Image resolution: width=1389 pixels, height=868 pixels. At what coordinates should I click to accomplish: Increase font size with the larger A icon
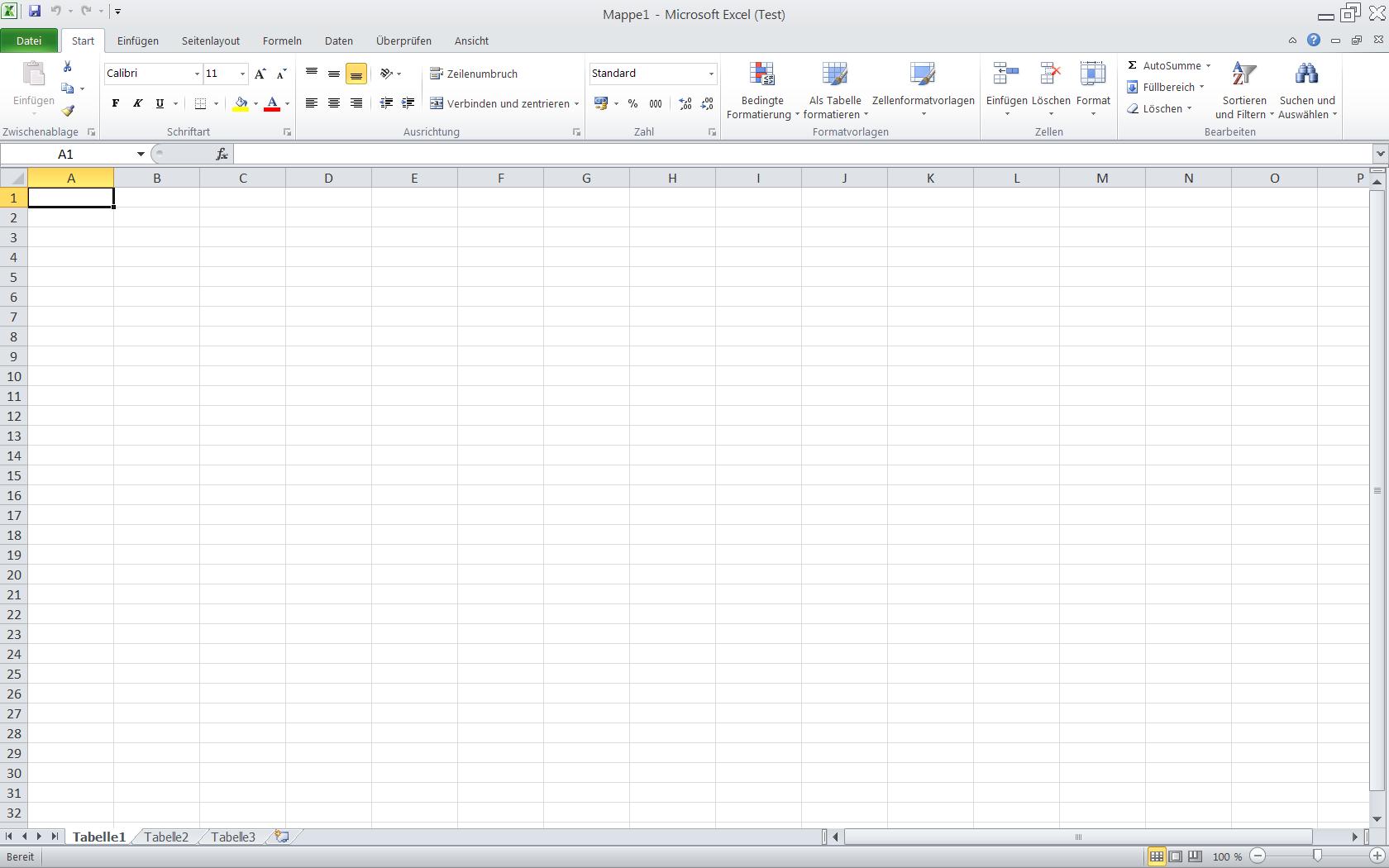[260, 74]
